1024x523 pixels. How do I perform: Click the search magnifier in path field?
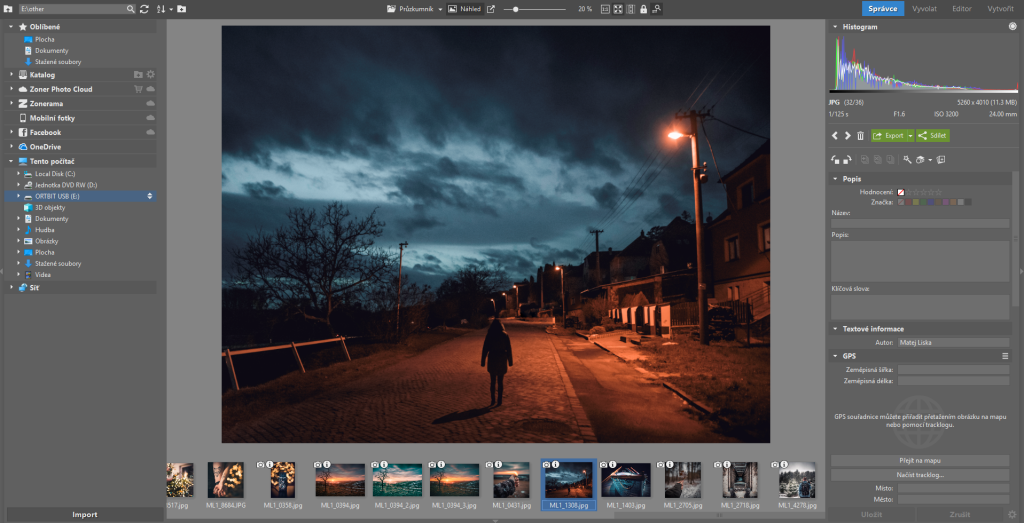(131, 9)
